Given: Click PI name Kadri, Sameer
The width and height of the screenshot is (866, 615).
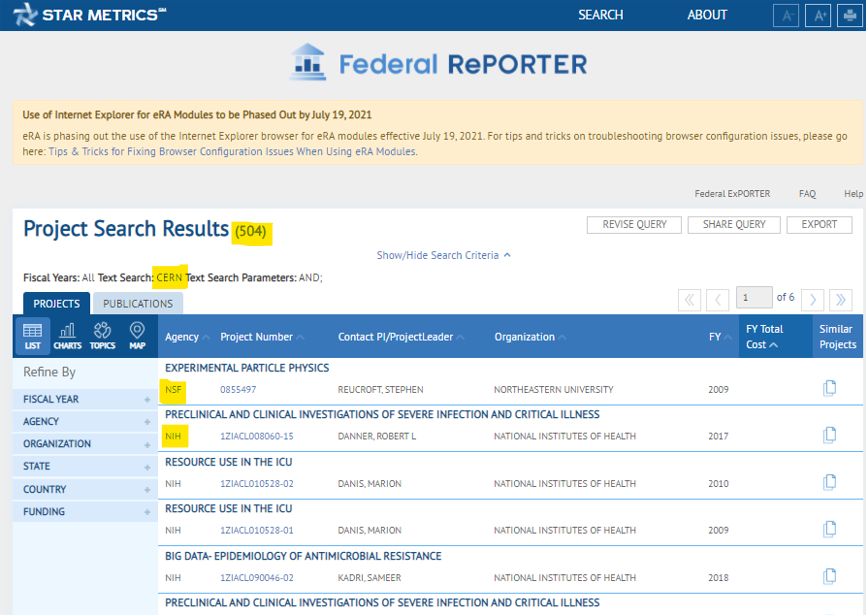Looking at the screenshot, I should [x=369, y=578].
